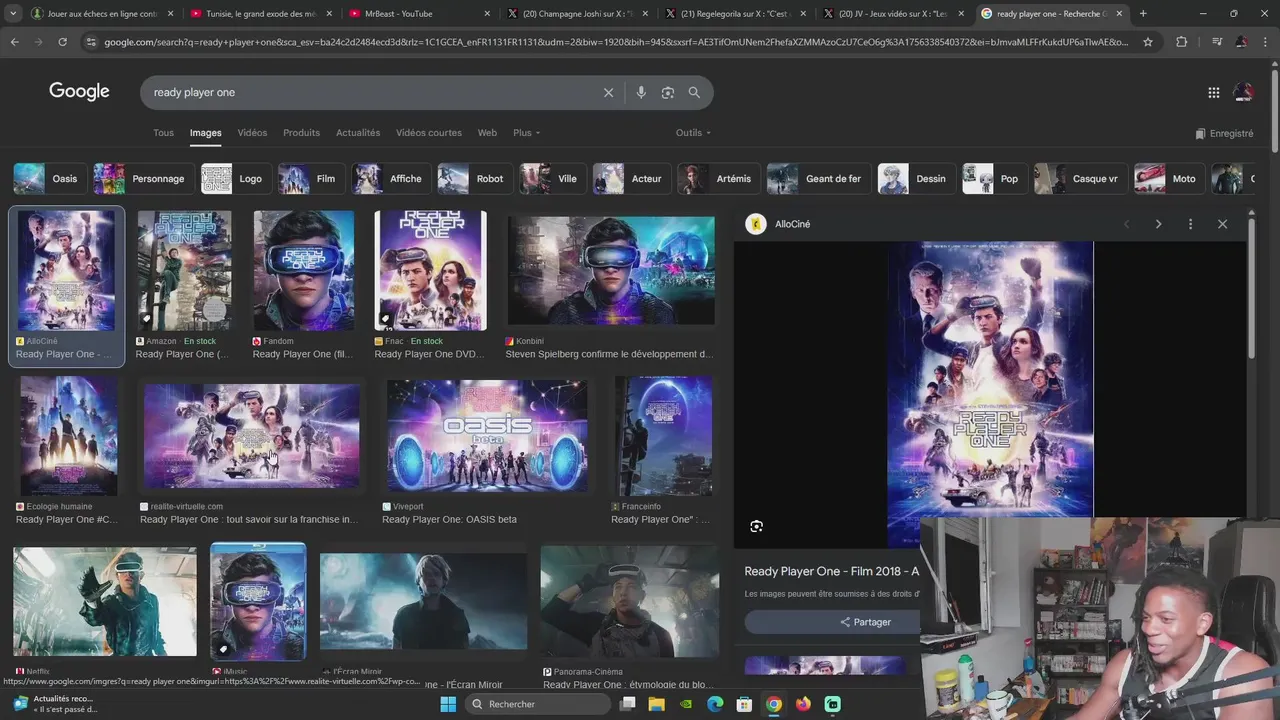Search inside image with the Lens icon
Viewport: 1280px width, 720px height.
pyautogui.click(x=757, y=526)
